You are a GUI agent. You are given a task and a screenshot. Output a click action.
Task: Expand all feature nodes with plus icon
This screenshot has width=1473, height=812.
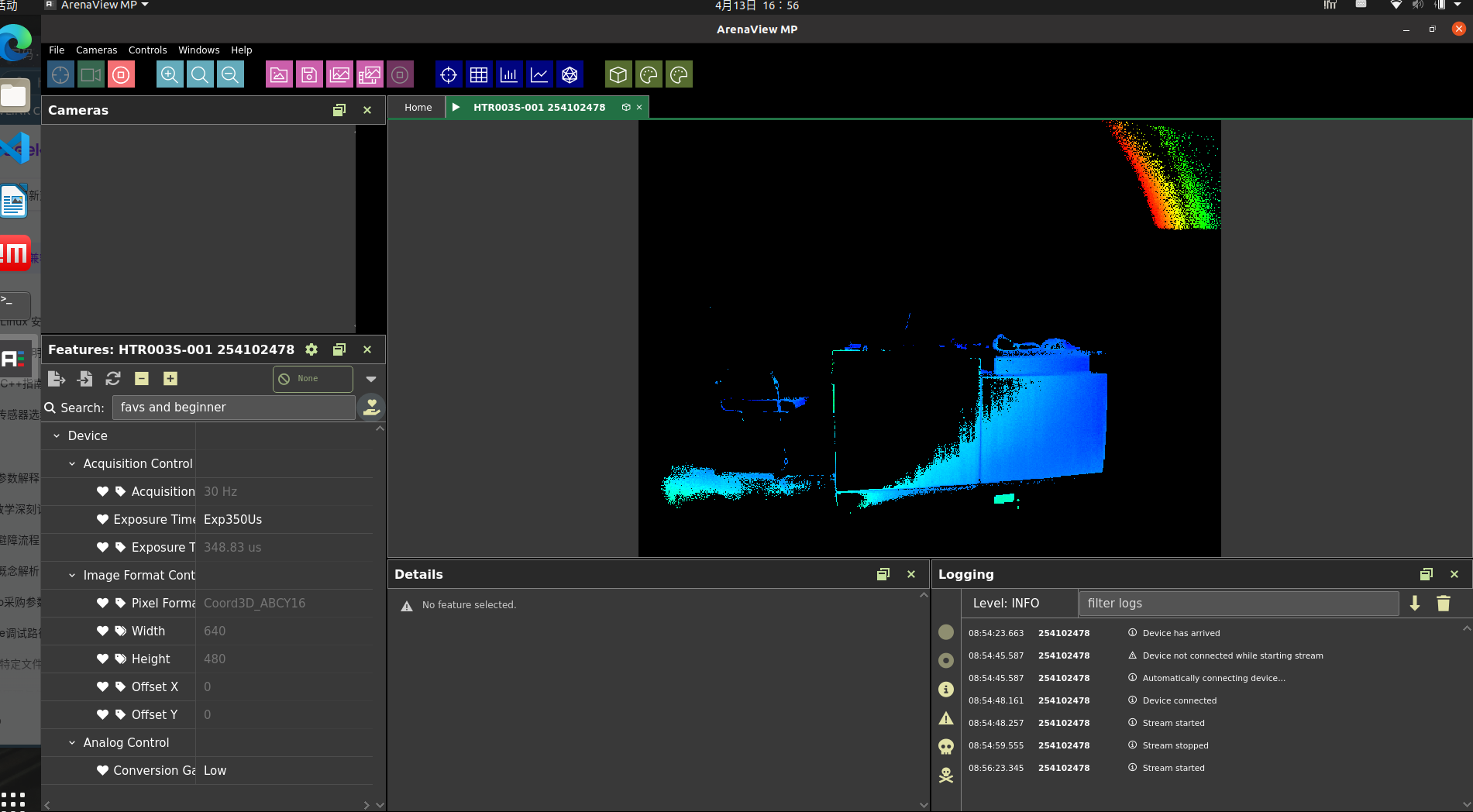click(170, 378)
